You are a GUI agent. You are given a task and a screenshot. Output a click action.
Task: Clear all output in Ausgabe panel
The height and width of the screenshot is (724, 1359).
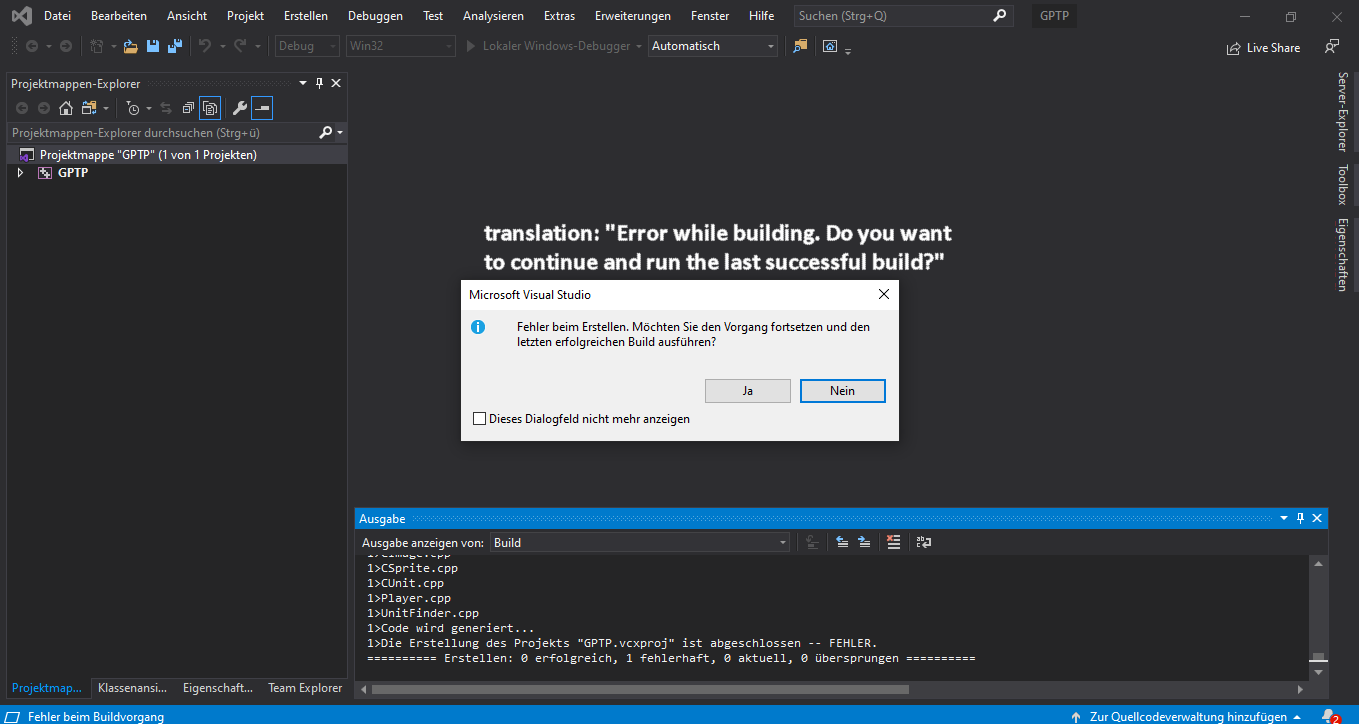point(894,542)
